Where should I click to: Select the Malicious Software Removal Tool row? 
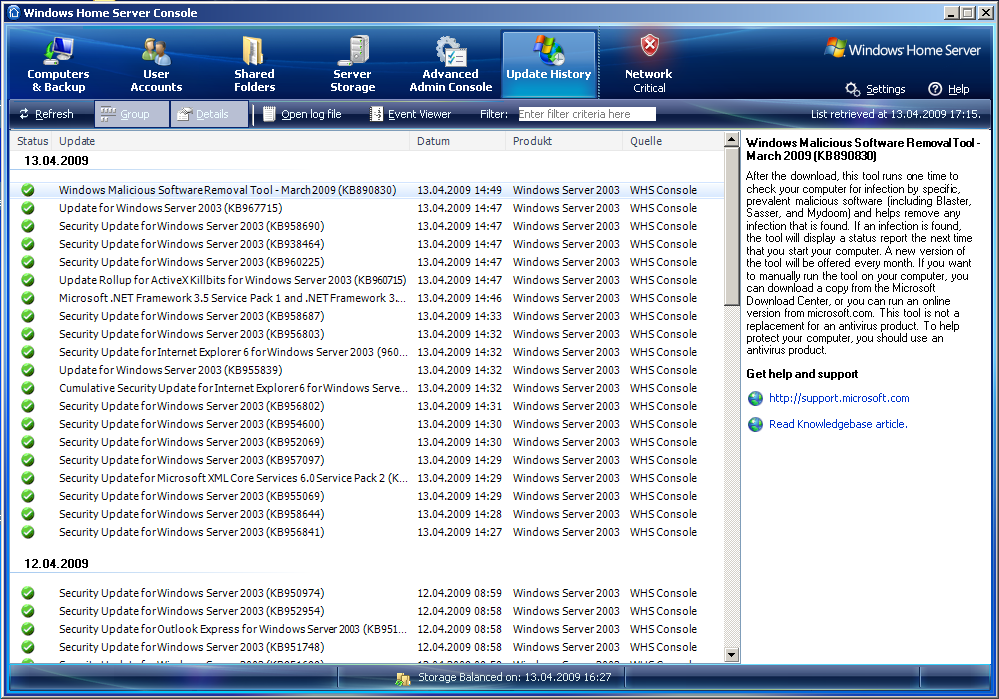click(366, 190)
